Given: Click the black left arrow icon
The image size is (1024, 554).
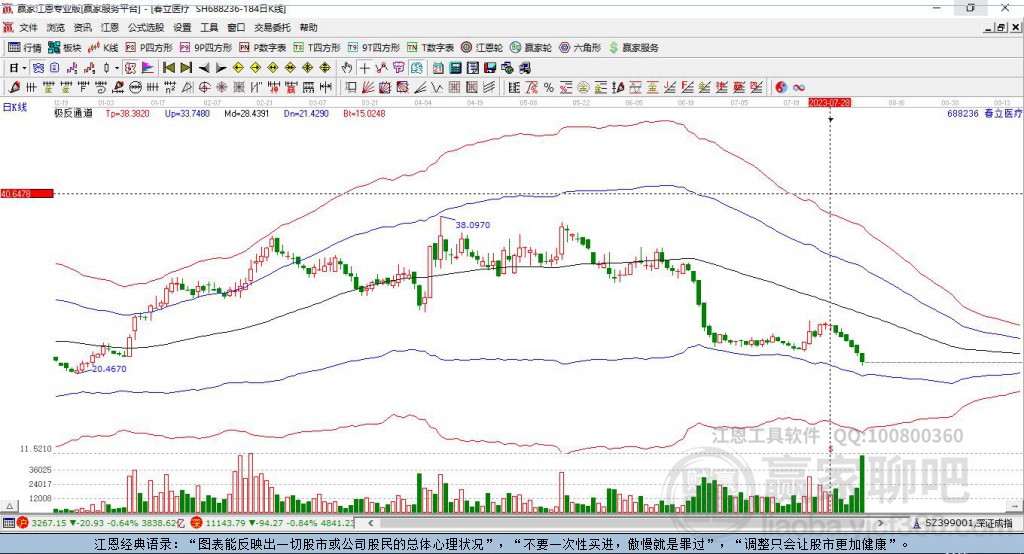Looking at the screenshot, I should point(204,68).
